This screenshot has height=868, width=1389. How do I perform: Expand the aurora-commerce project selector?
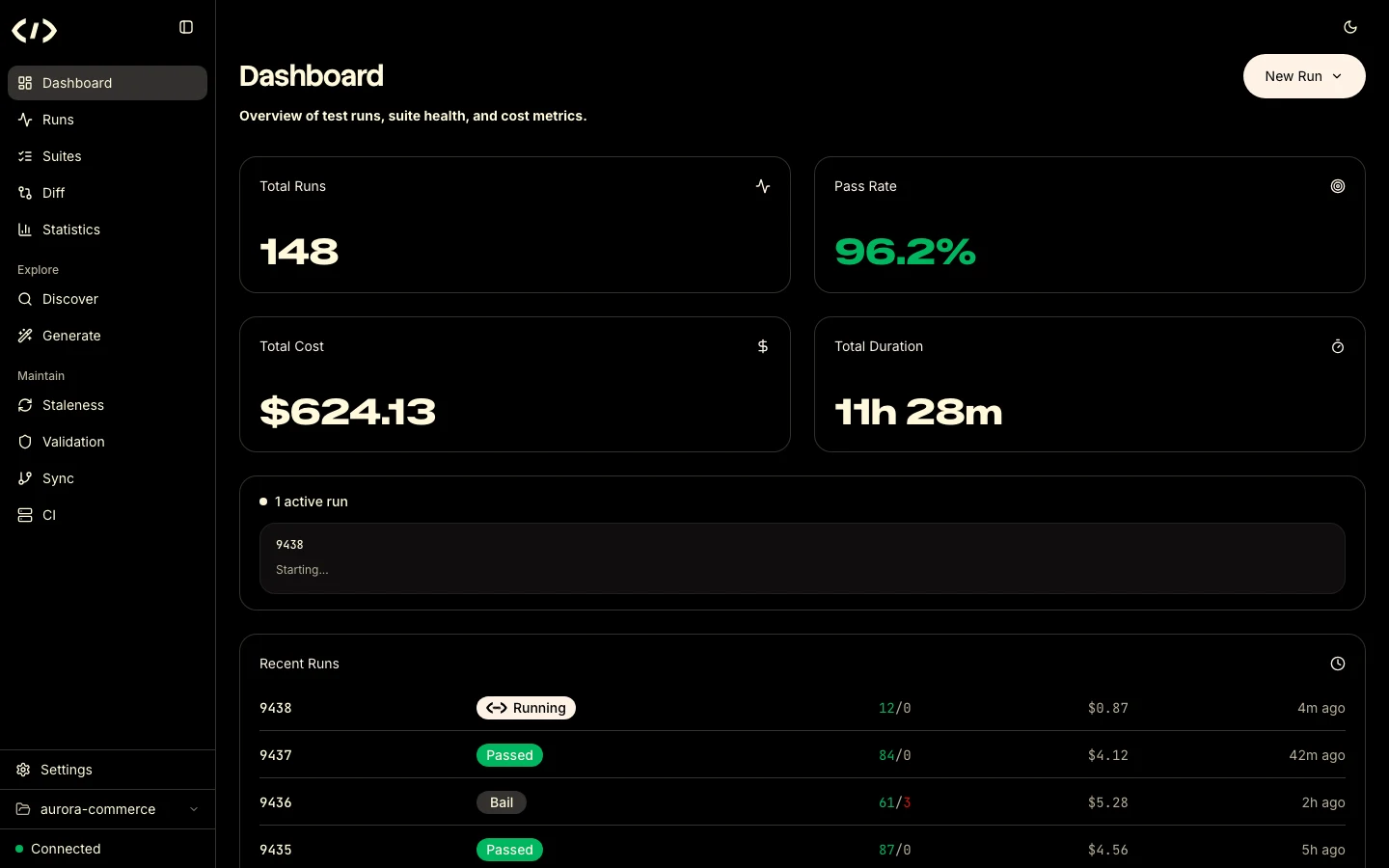107,809
